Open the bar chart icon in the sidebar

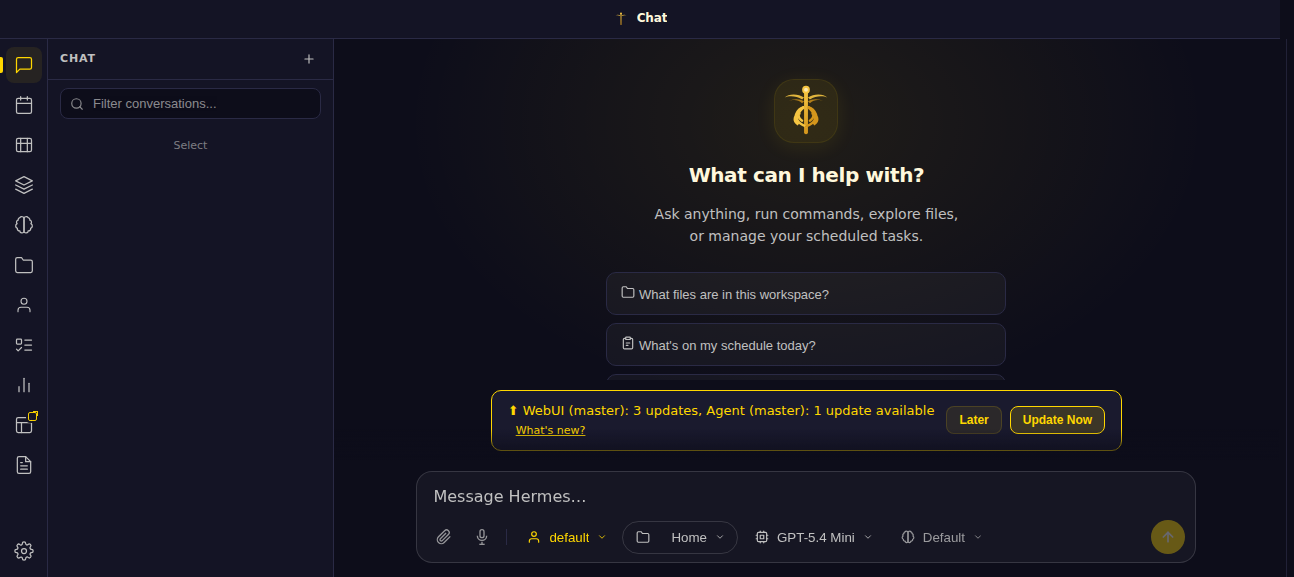tap(24, 385)
